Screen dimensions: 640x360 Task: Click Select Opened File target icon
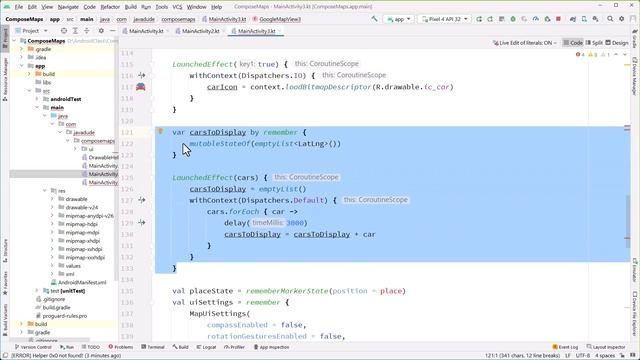point(64,31)
